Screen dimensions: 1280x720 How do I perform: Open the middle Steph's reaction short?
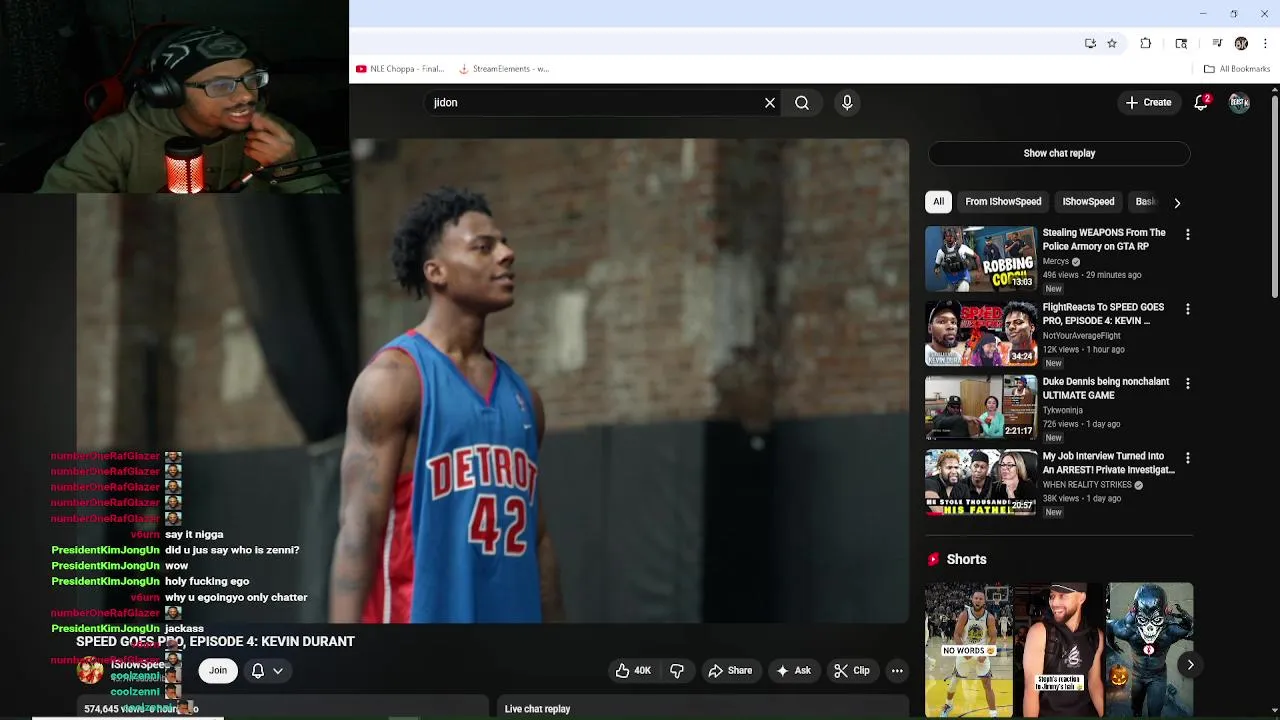point(1059,650)
